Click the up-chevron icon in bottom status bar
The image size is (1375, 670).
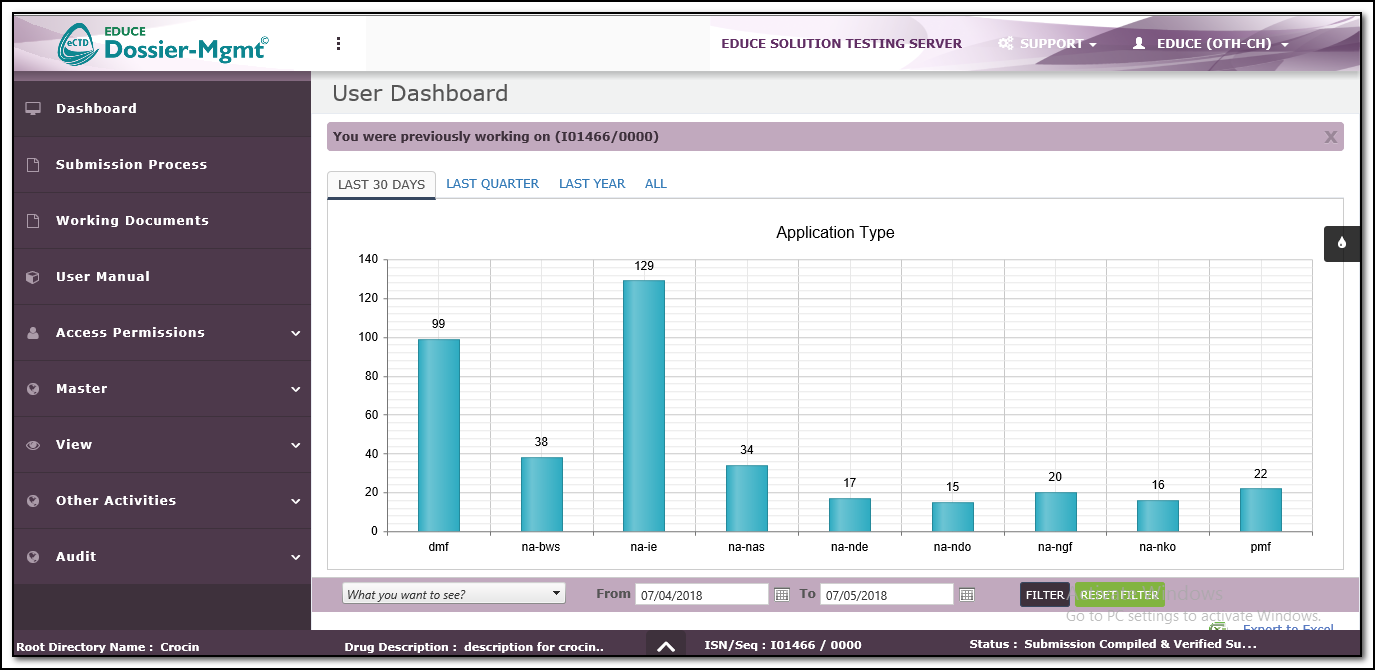666,646
